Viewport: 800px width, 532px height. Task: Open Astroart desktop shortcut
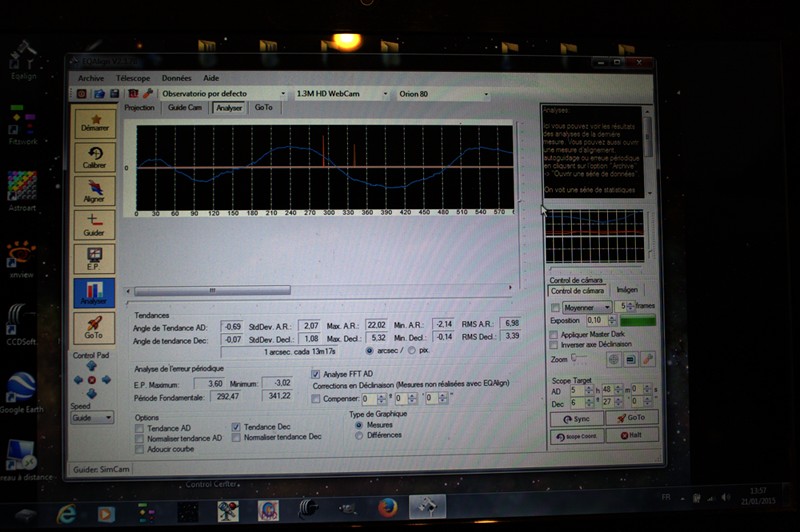click(x=22, y=191)
